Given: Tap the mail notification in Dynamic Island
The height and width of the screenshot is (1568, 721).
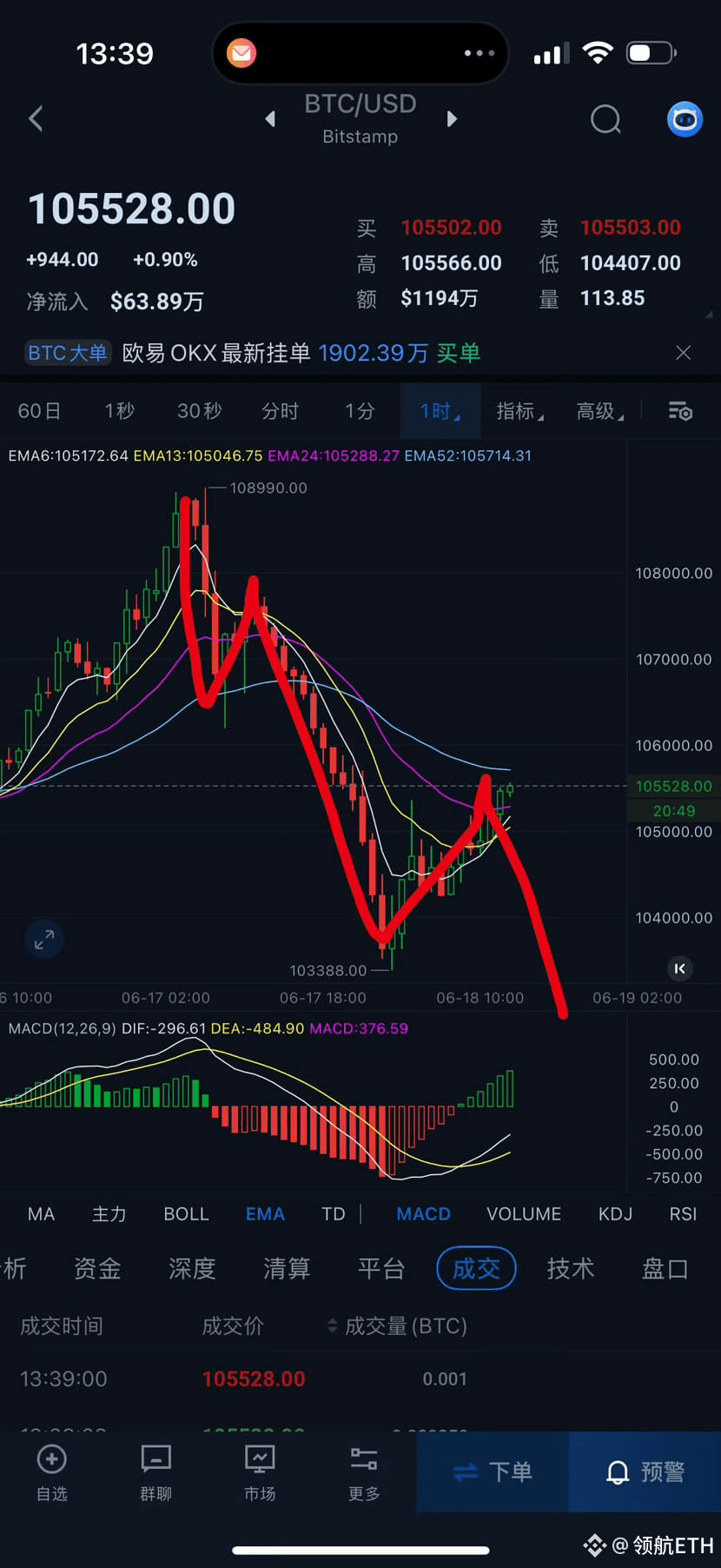Looking at the screenshot, I should (x=241, y=54).
